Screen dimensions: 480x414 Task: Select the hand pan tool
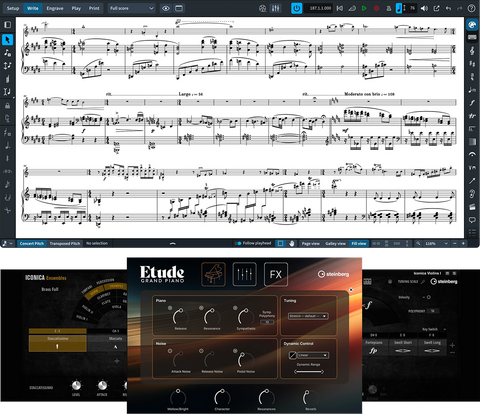292,243
